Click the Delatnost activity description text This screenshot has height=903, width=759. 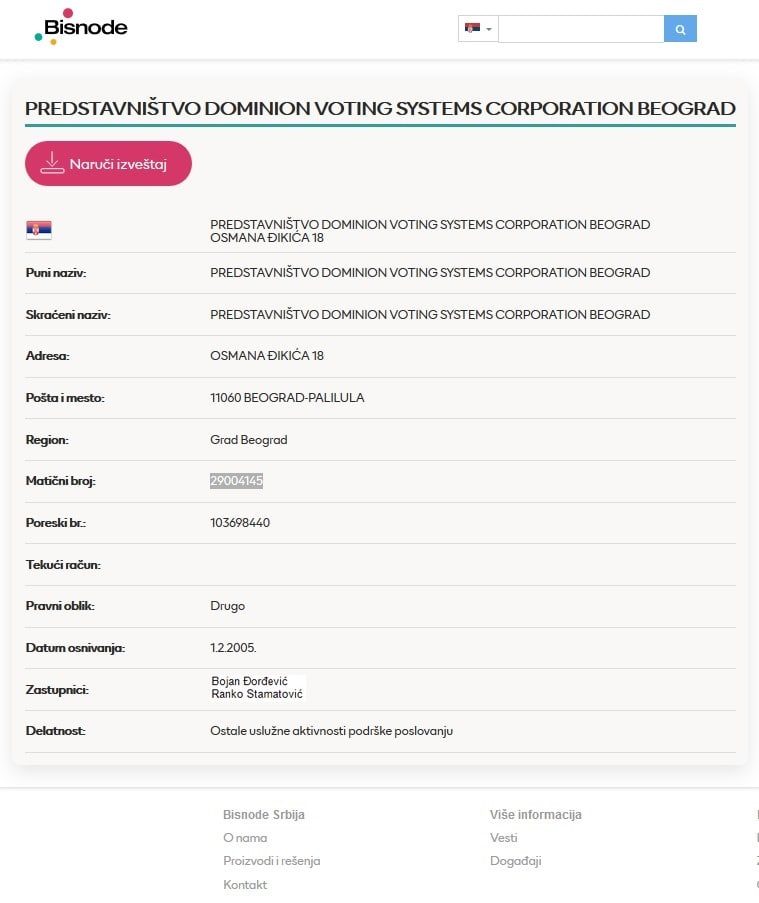[x=331, y=731]
